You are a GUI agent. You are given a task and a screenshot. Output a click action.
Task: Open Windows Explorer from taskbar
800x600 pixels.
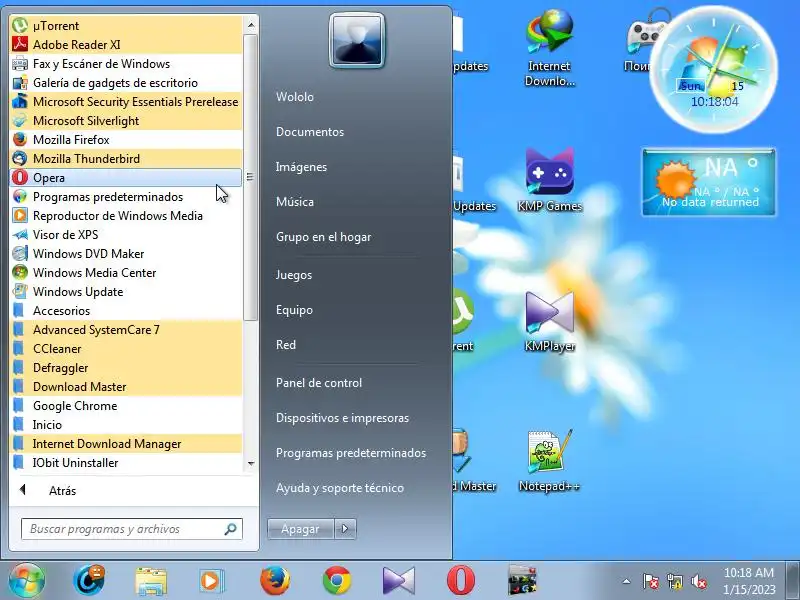click(151, 581)
